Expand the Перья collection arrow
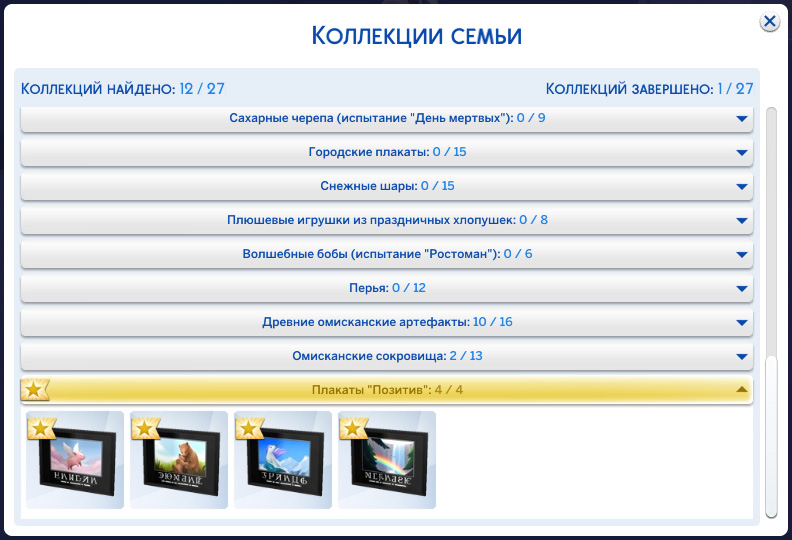This screenshot has height=540, width=792. (741, 288)
